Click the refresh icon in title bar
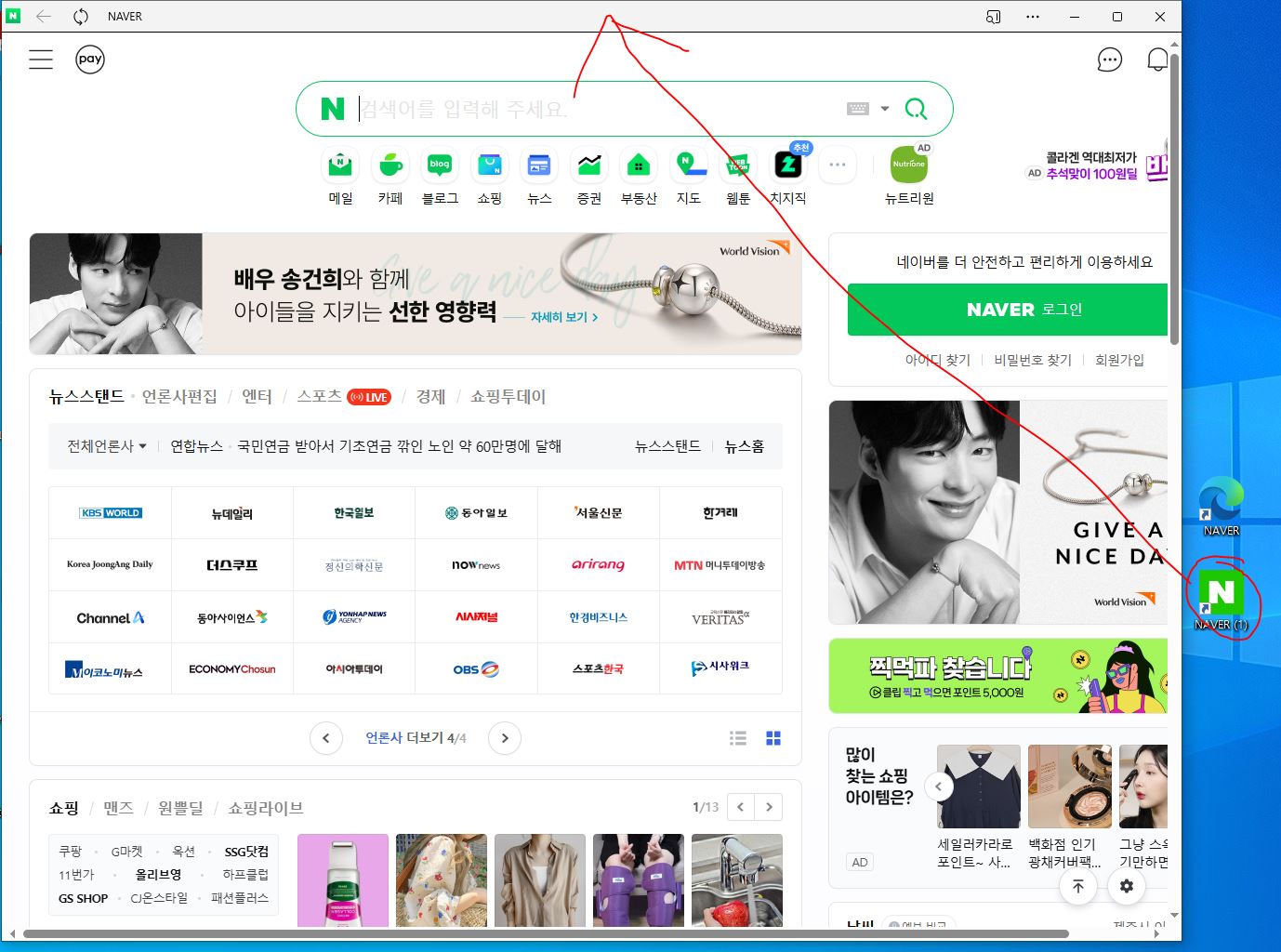 (x=81, y=17)
